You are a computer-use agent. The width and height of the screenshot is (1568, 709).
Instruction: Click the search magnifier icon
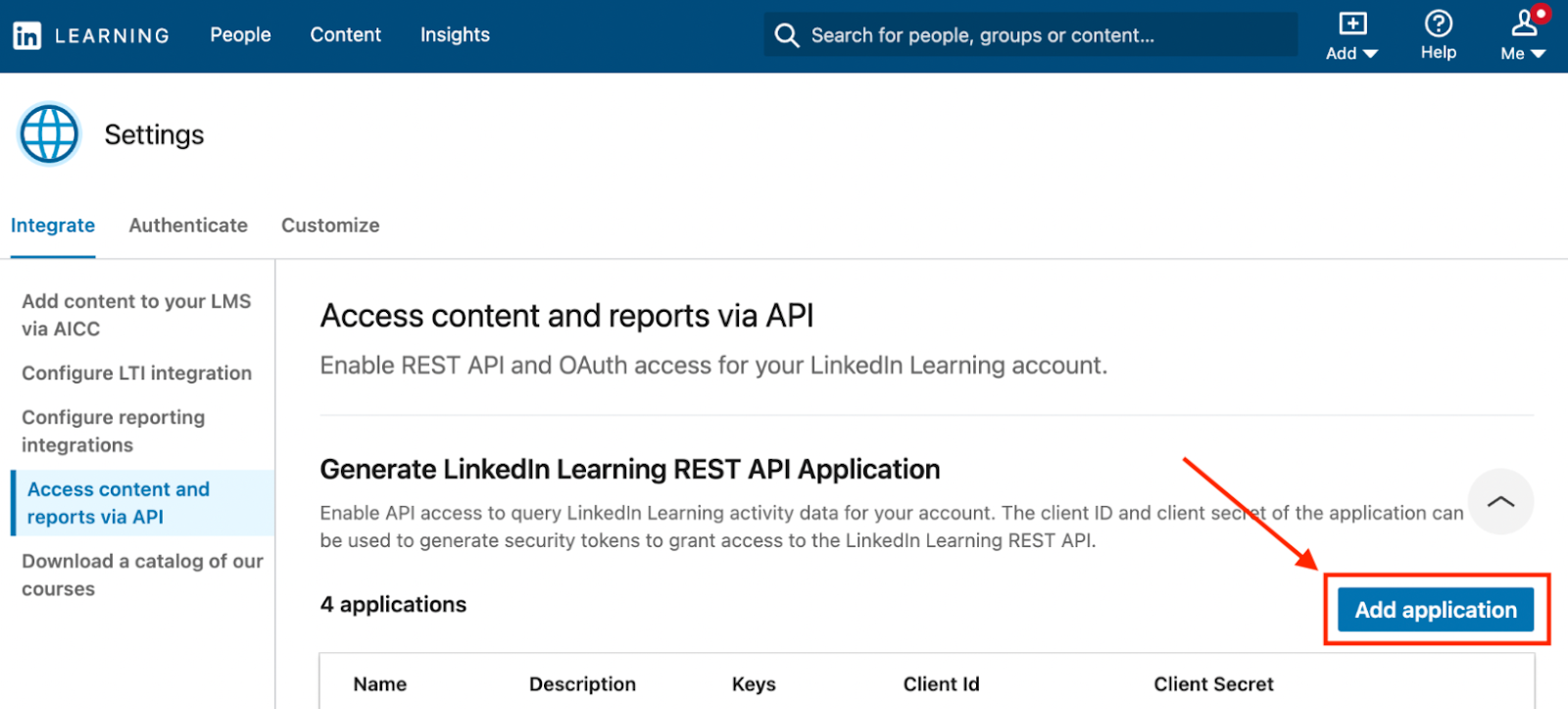pos(787,35)
